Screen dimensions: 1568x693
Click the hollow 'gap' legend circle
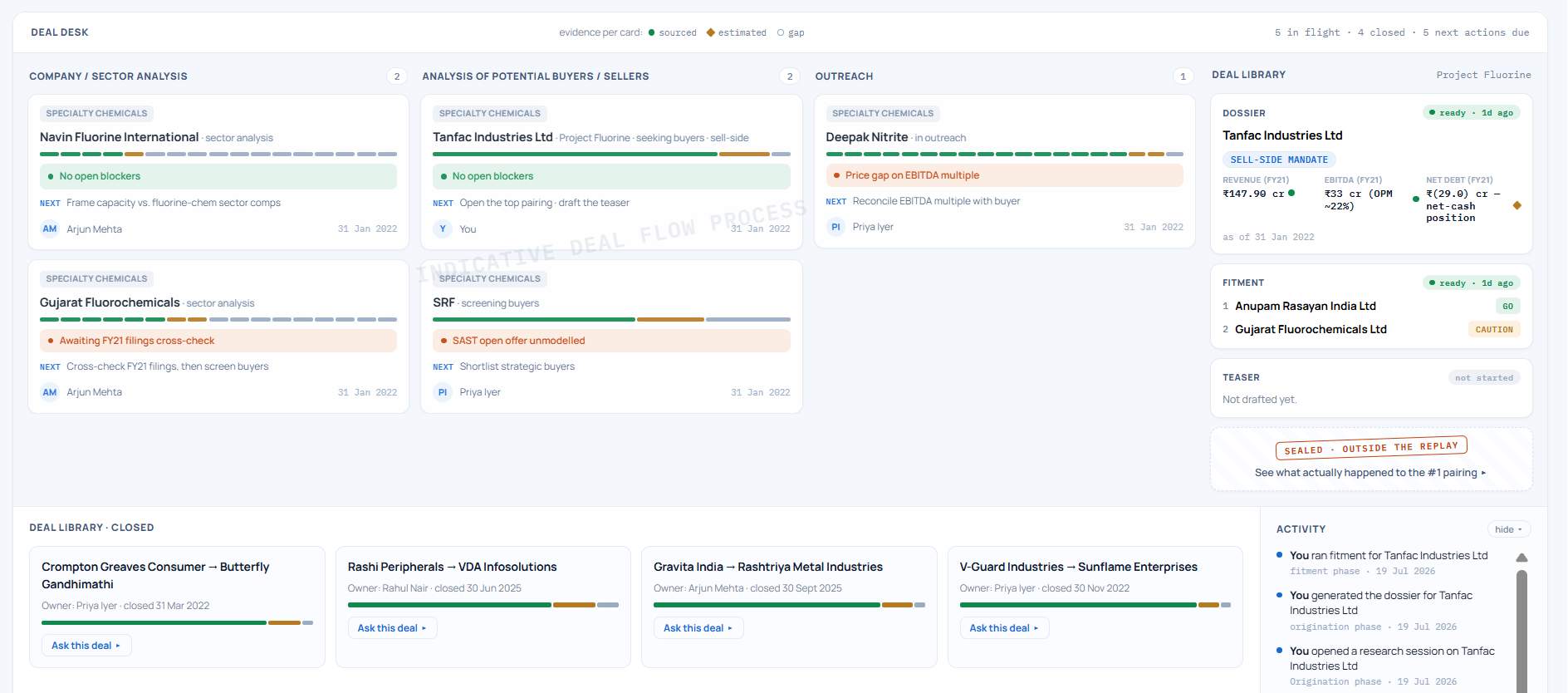coord(781,32)
